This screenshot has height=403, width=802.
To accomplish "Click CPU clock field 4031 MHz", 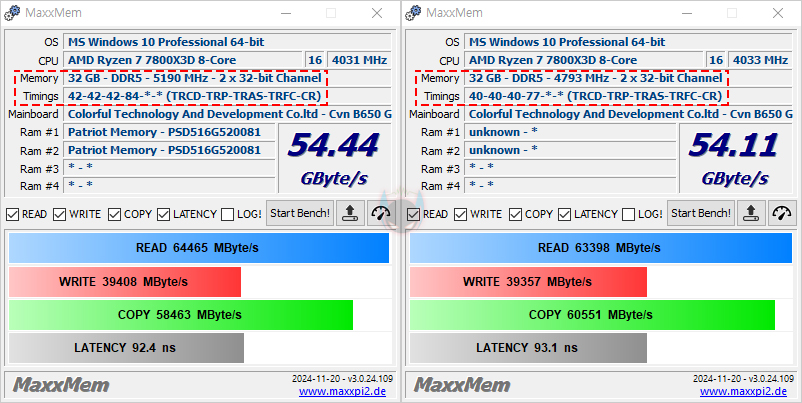I will [359, 60].
